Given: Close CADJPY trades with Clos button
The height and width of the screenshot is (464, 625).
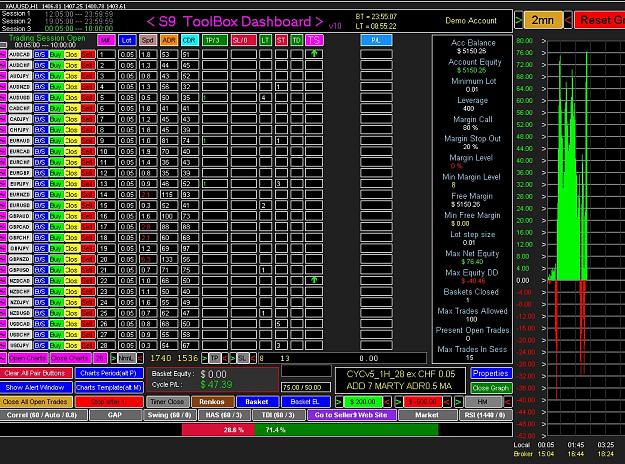Looking at the screenshot, I should [x=72, y=119].
